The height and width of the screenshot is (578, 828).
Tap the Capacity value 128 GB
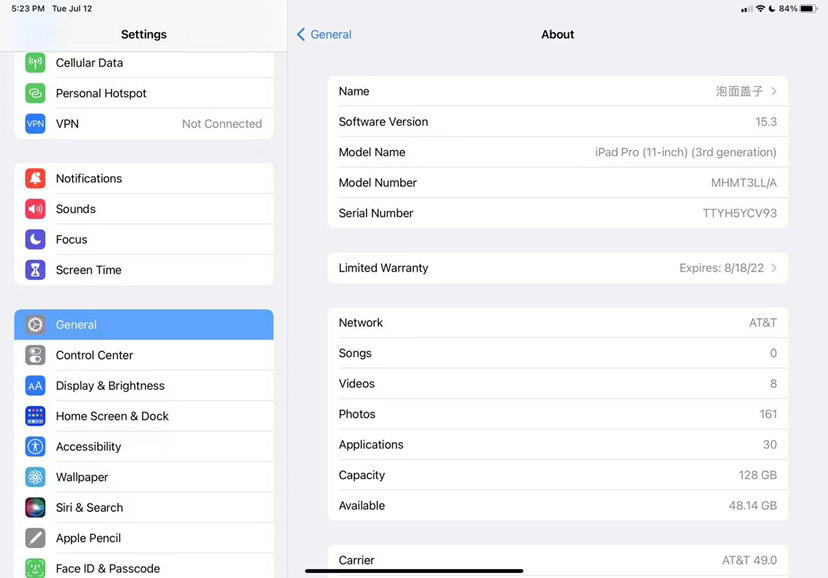coord(757,476)
